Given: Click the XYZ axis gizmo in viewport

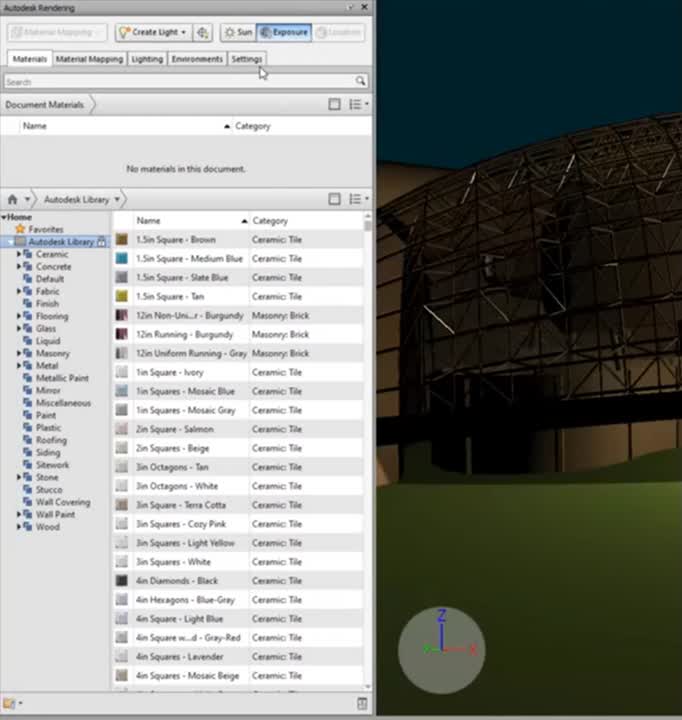Looking at the screenshot, I should click(441, 649).
